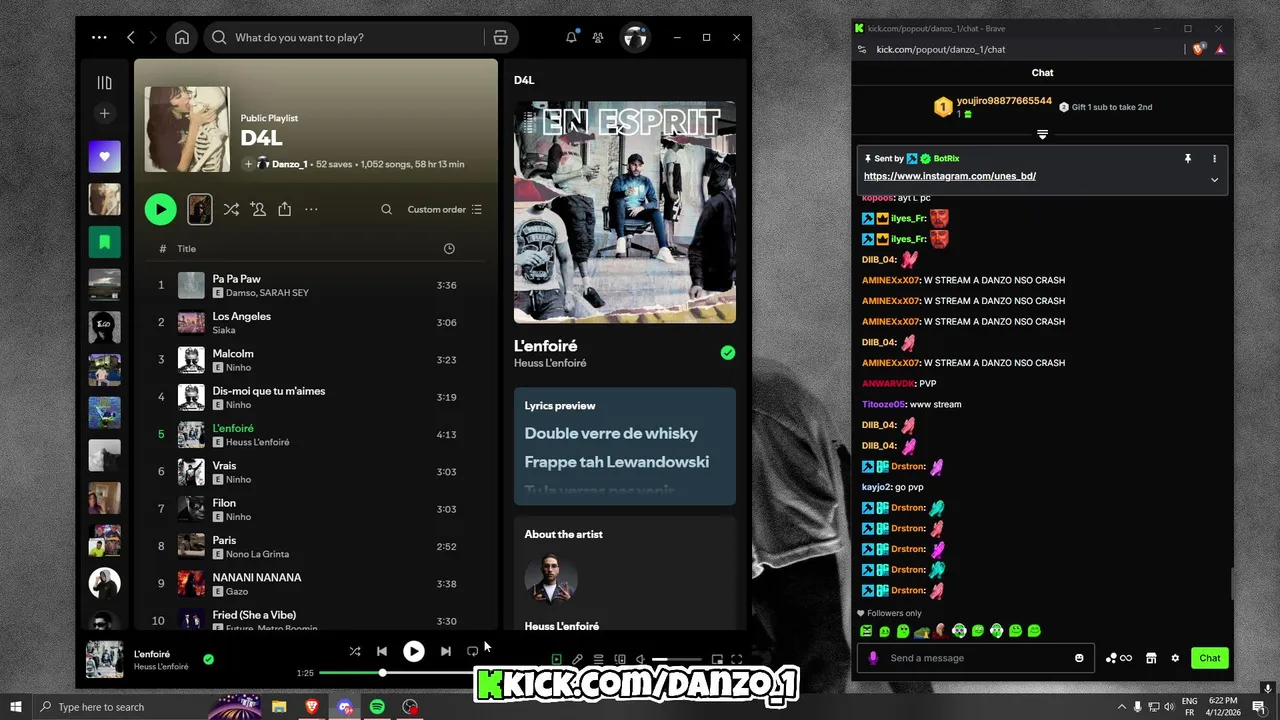The width and height of the screenshot is (1280, 720).
Task: Select track Vrais by Ninho
Action: point(316,472)
